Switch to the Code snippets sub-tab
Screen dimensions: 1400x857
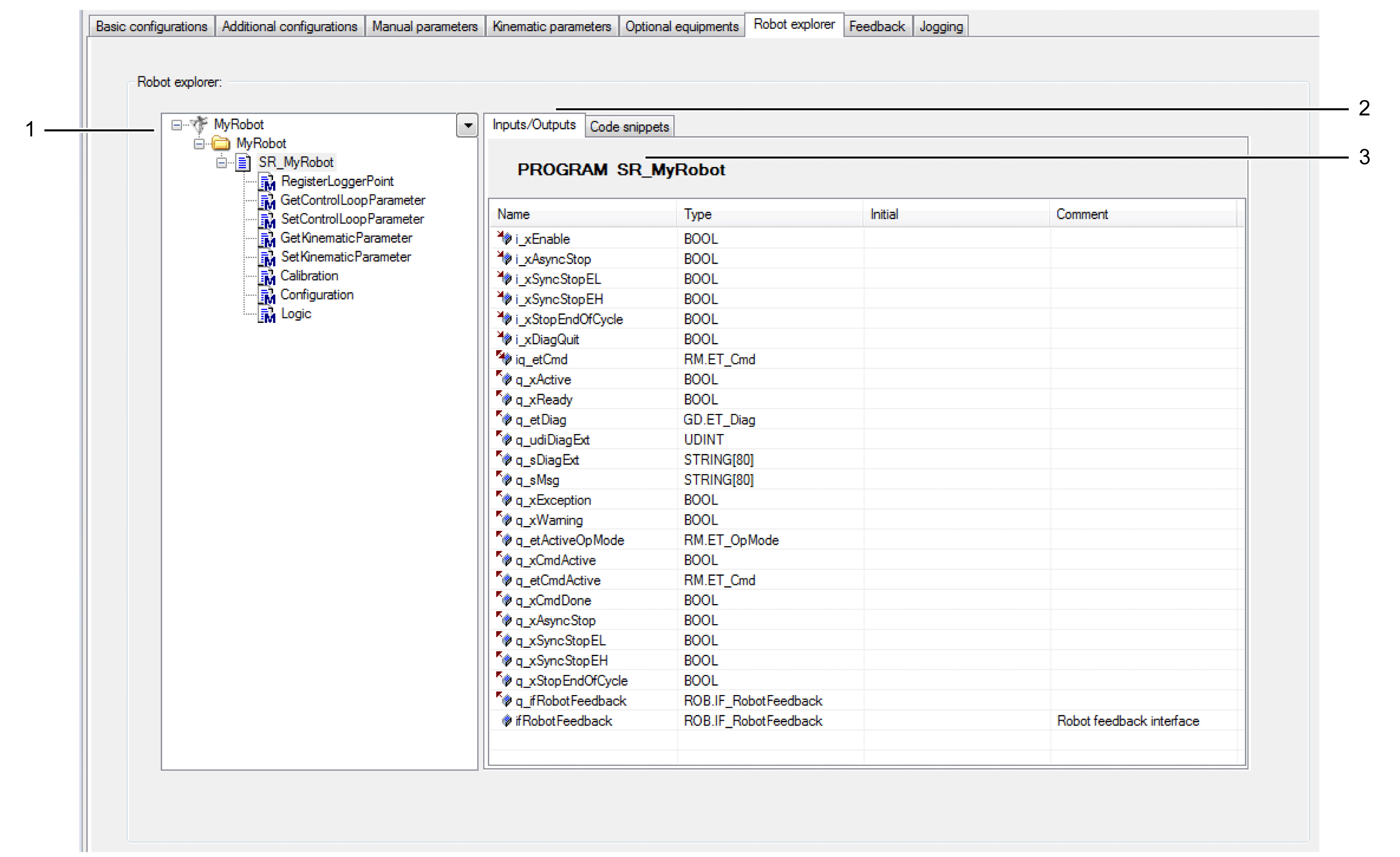(629, 127)
